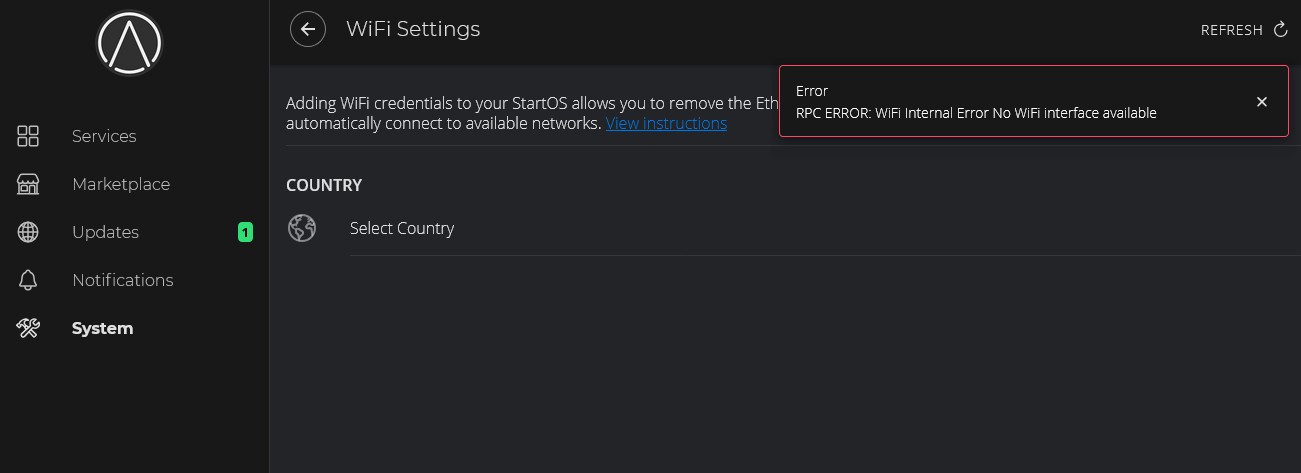Click the back arrow beside WiFi Settings

point(308,29)
